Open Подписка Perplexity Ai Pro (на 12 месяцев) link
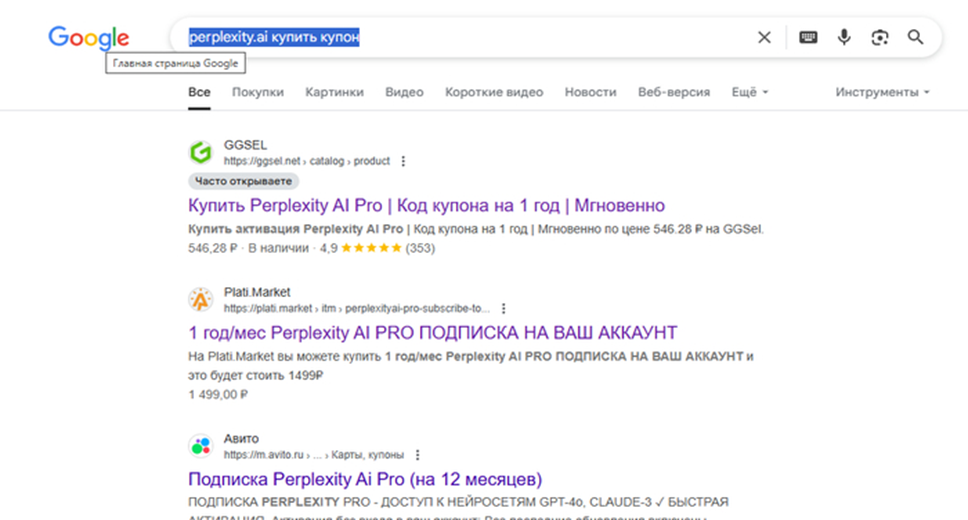The width and height of the screenshot is (968, 520). tap(365, 479)
